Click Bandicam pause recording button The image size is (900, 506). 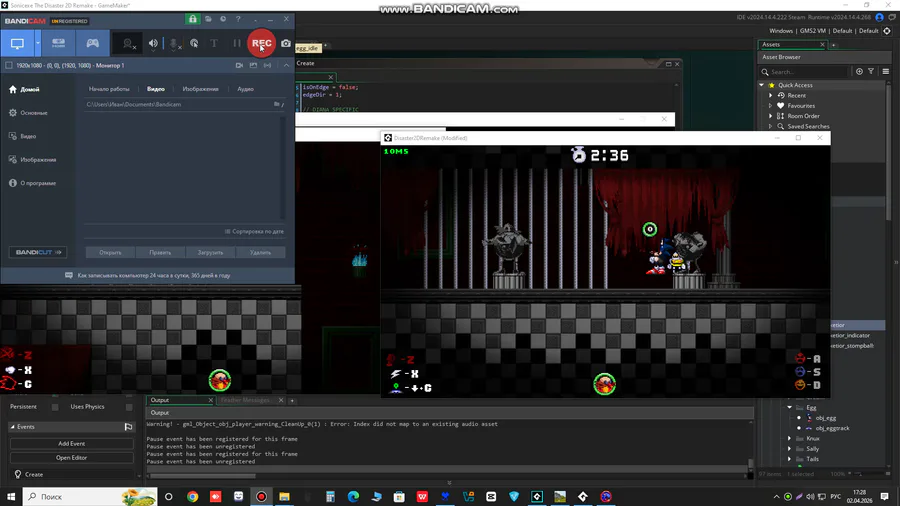pyautogui.click(x=236, y=44)
